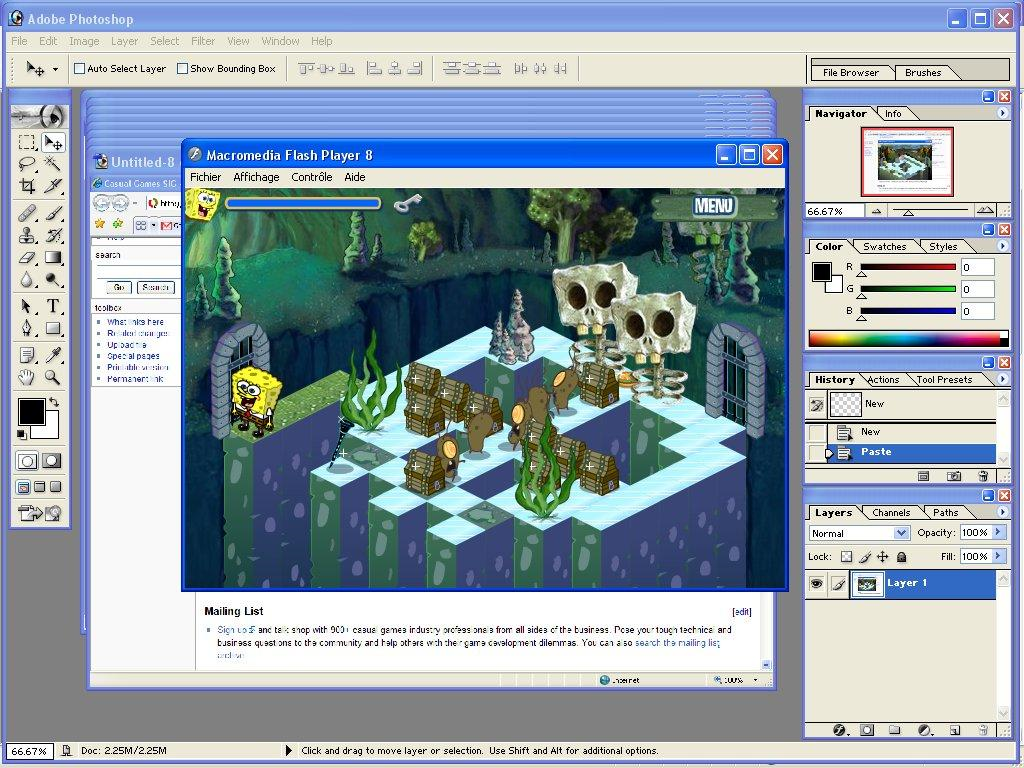Click create new layer icon in Layers panel
This screenshot has width=1024, height=768.
pyautogui.click(x=954, y=730)
